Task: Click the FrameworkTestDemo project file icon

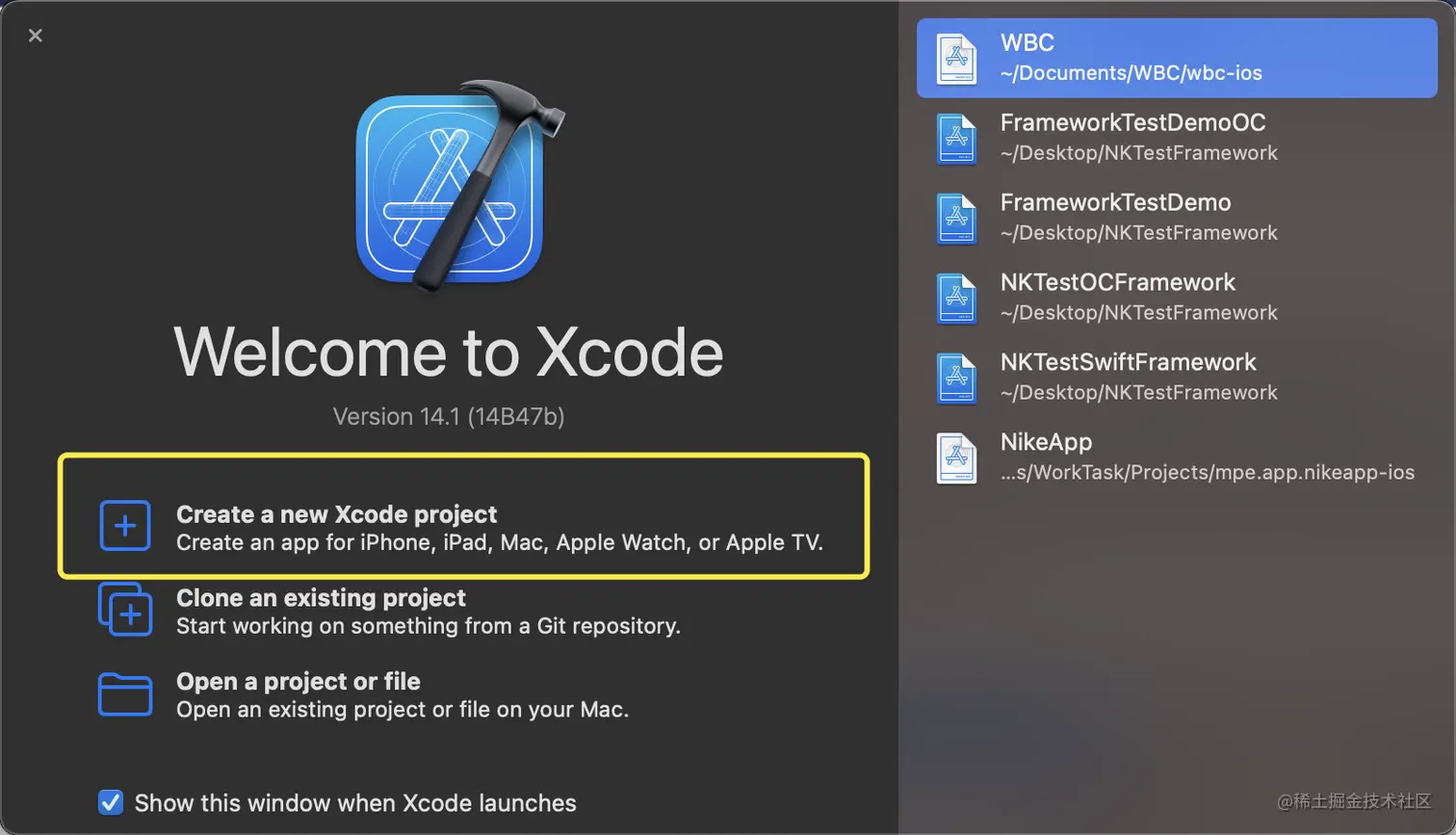Action: 957,218
